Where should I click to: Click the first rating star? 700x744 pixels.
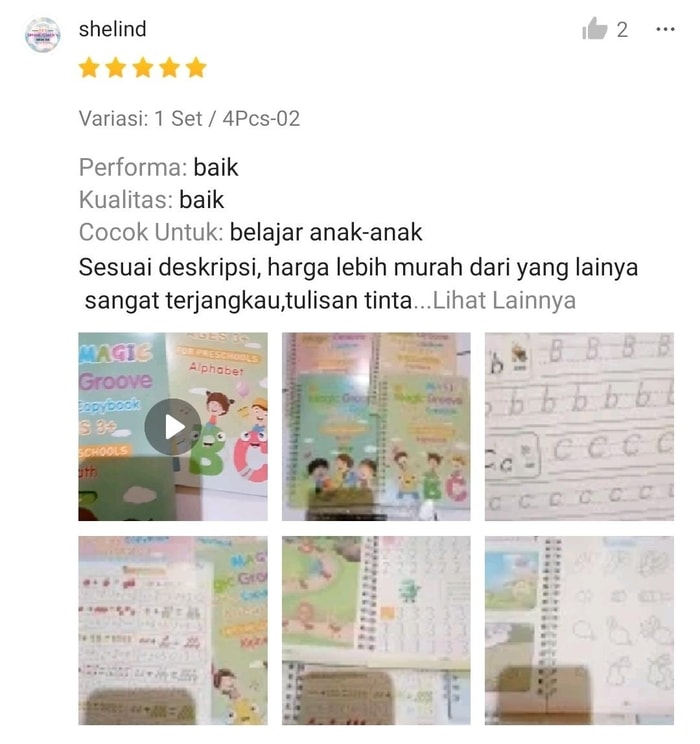pos(89,67)
